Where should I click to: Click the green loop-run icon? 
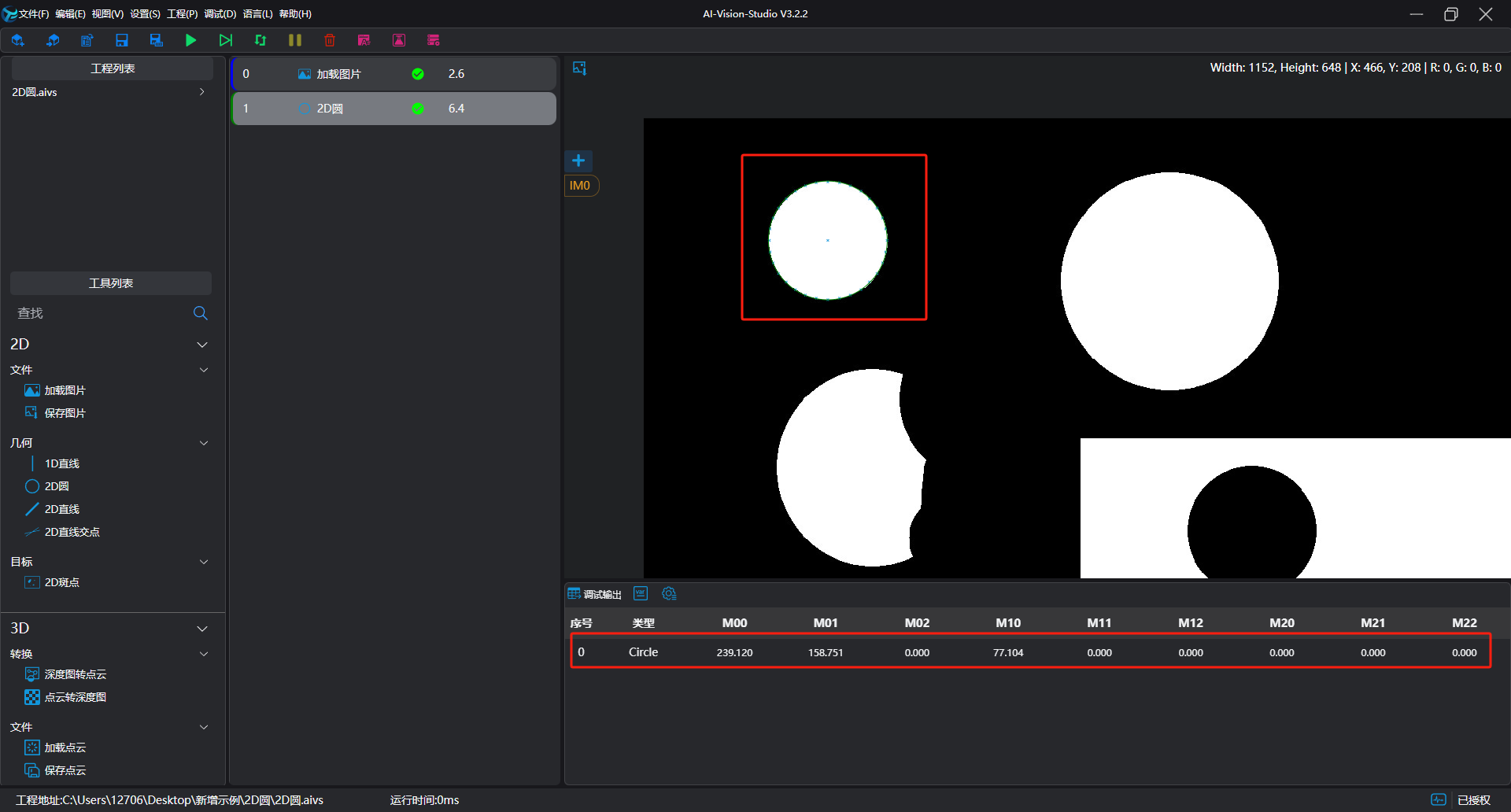[x=260, y=40]
